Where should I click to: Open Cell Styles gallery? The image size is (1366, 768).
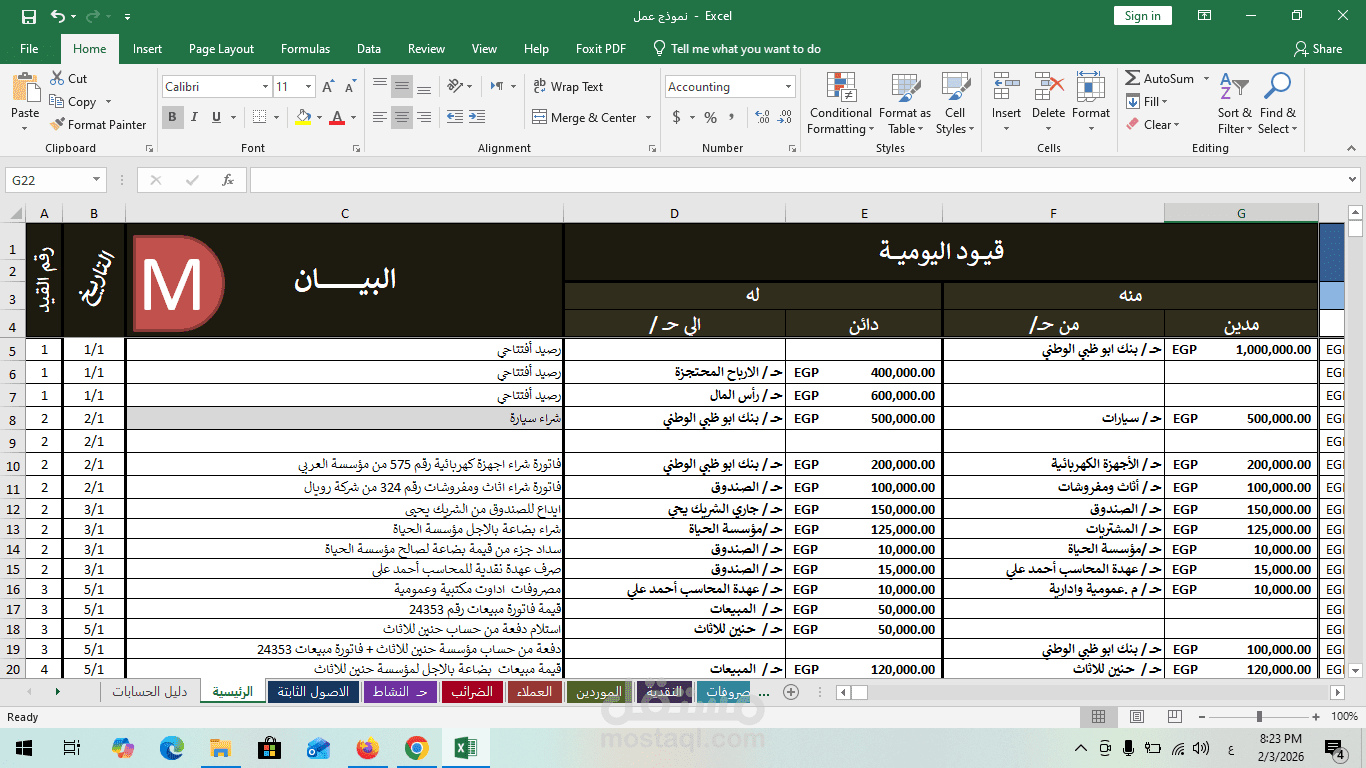[x=955, y=104]
